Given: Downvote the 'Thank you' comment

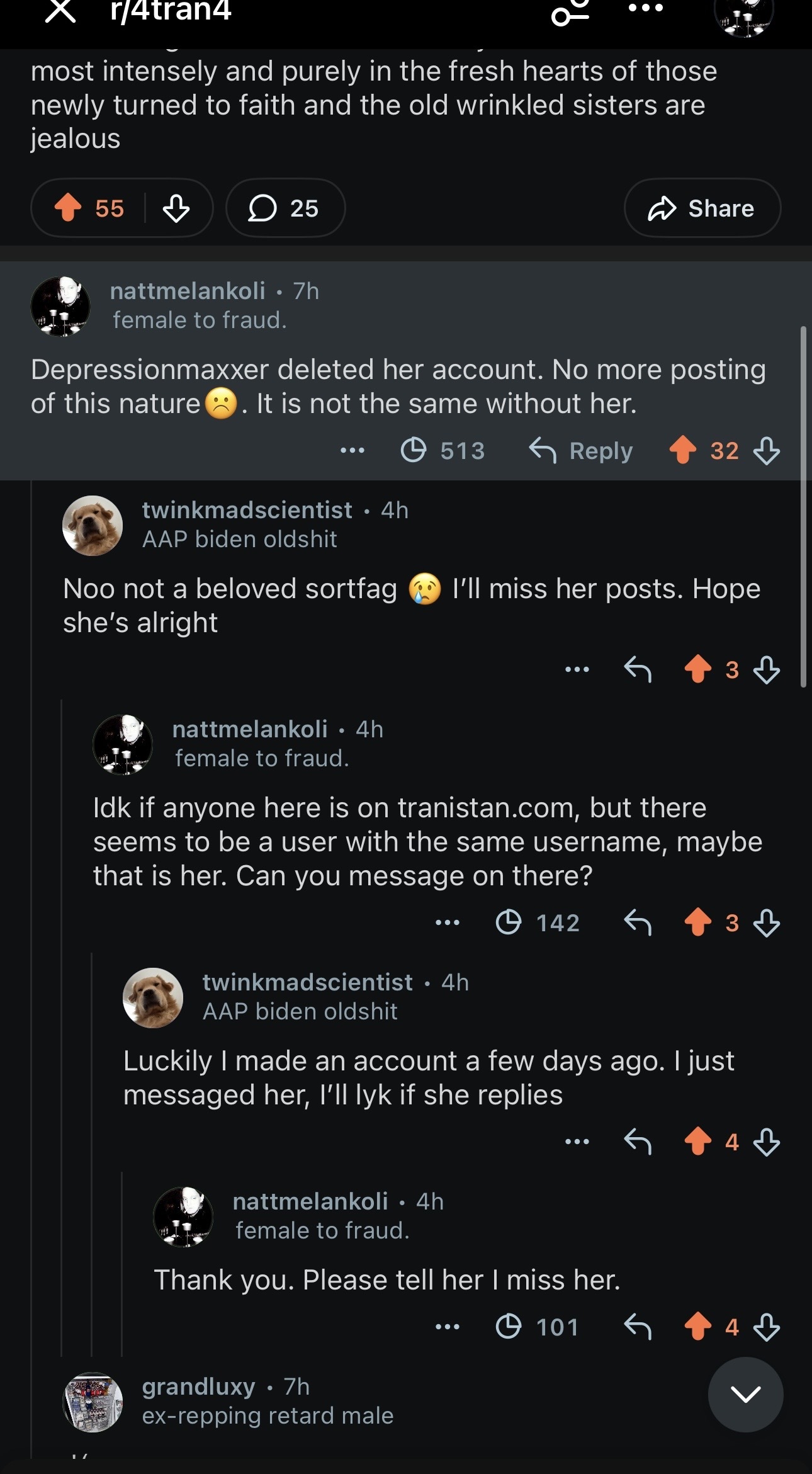Looking at the screenshot, I should pos(767,1327).
